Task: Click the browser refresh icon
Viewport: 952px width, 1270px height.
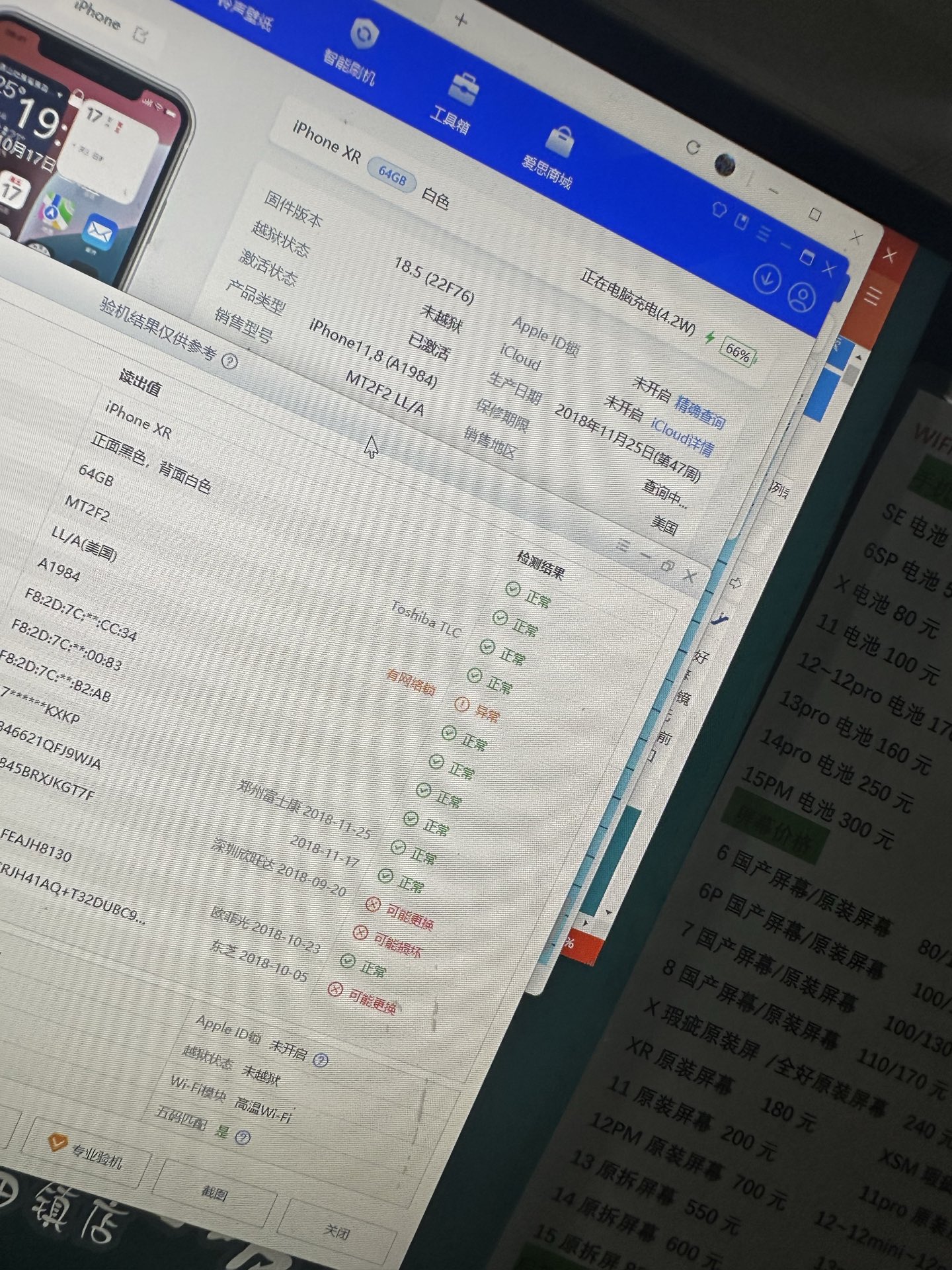Action: coord(692,147)
